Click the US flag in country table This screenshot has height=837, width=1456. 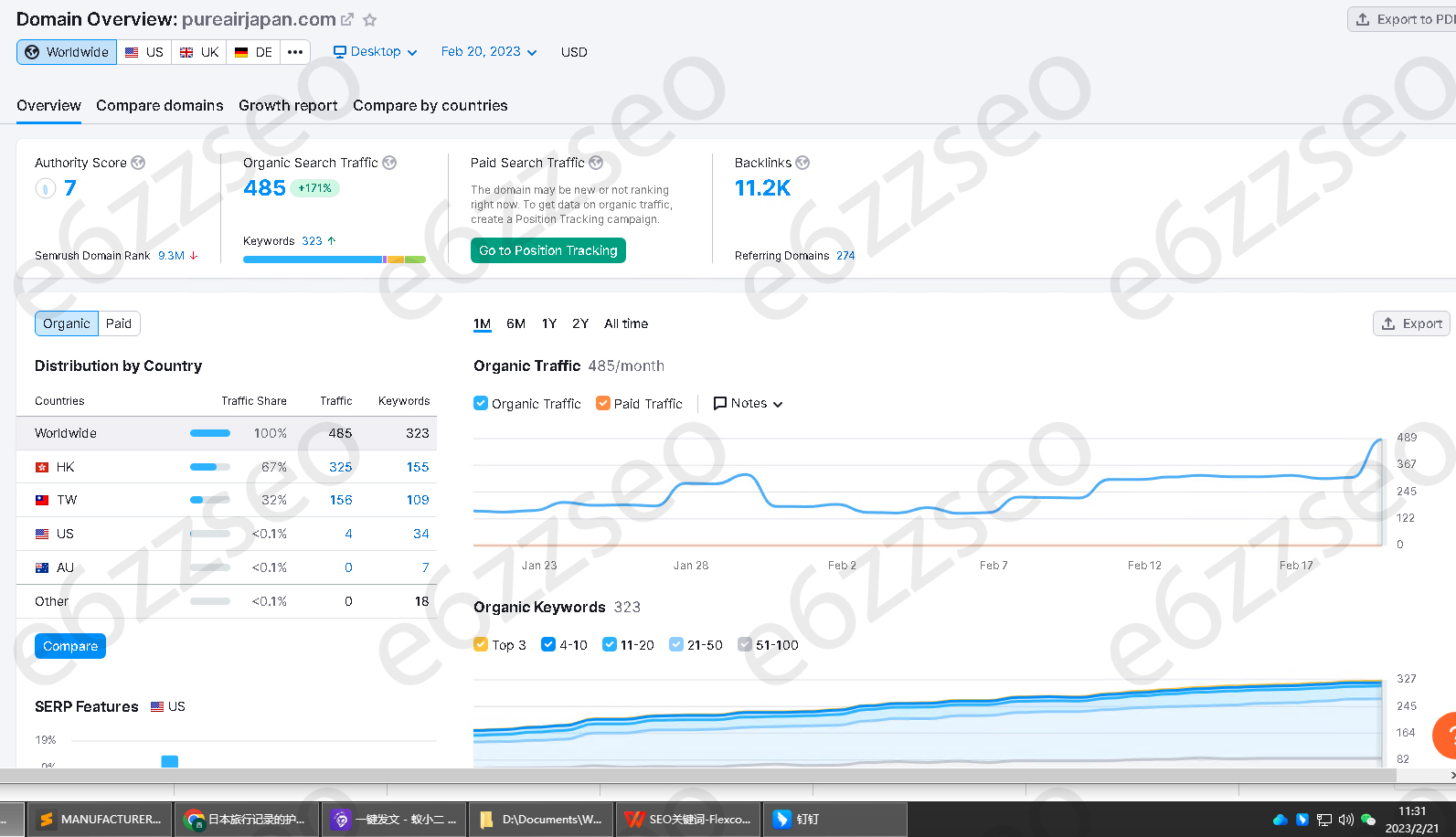click(x=42, y=534)
